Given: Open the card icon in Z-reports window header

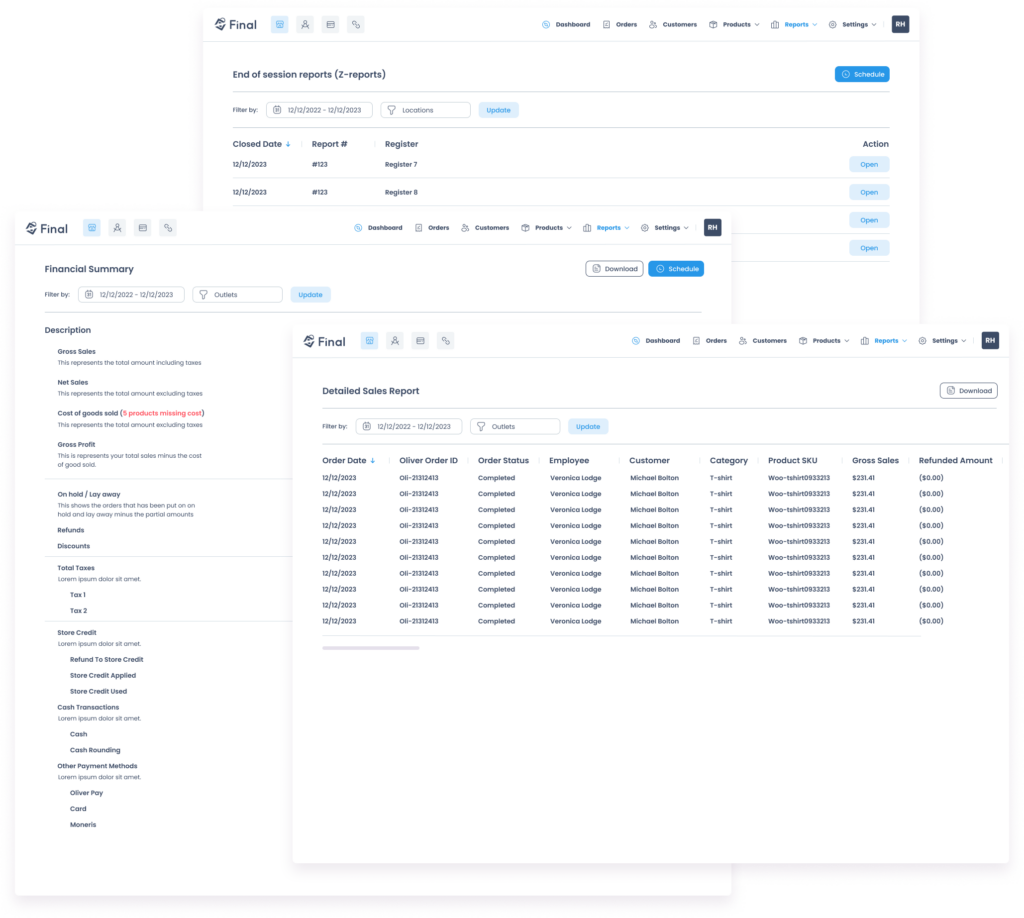Looking at the screenshot, I should click(330, 25).
